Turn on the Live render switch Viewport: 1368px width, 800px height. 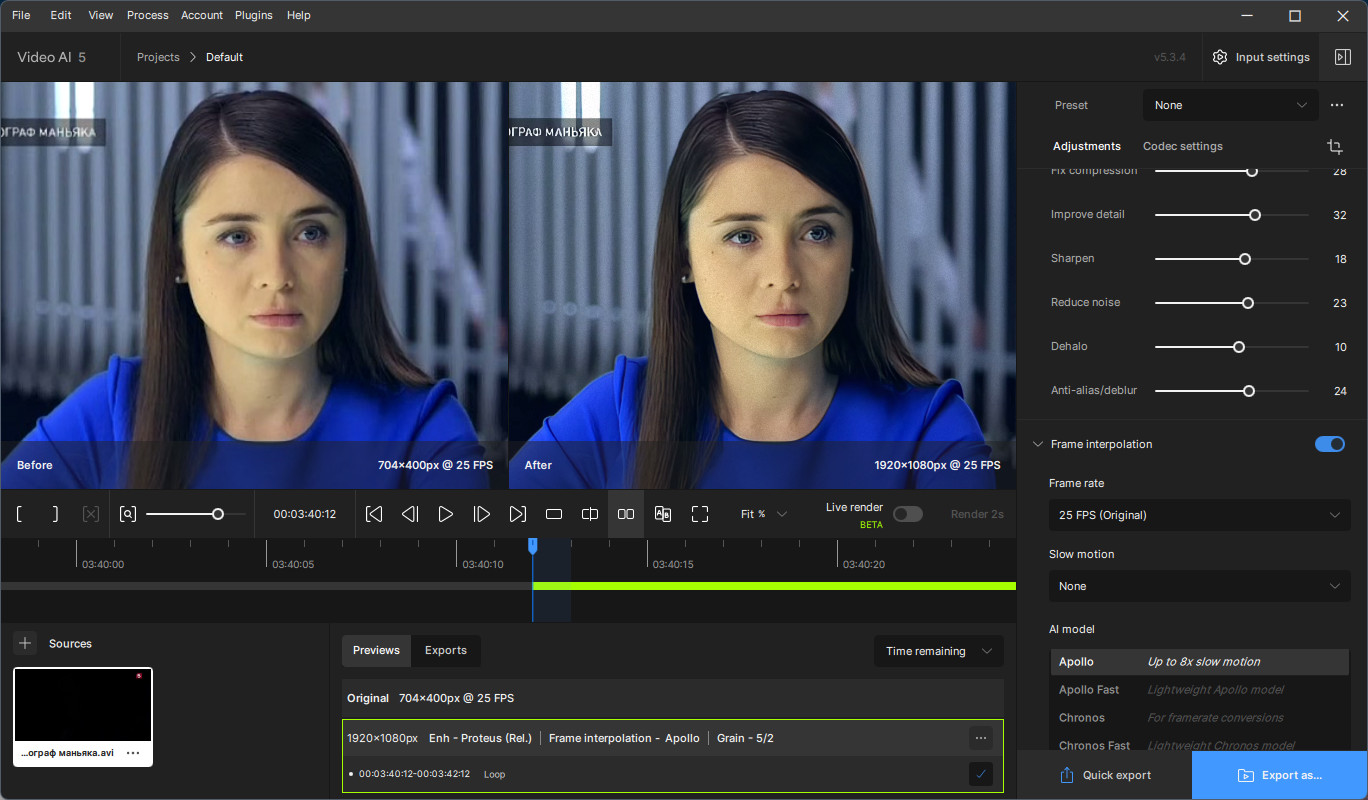[x=907, y=514]
